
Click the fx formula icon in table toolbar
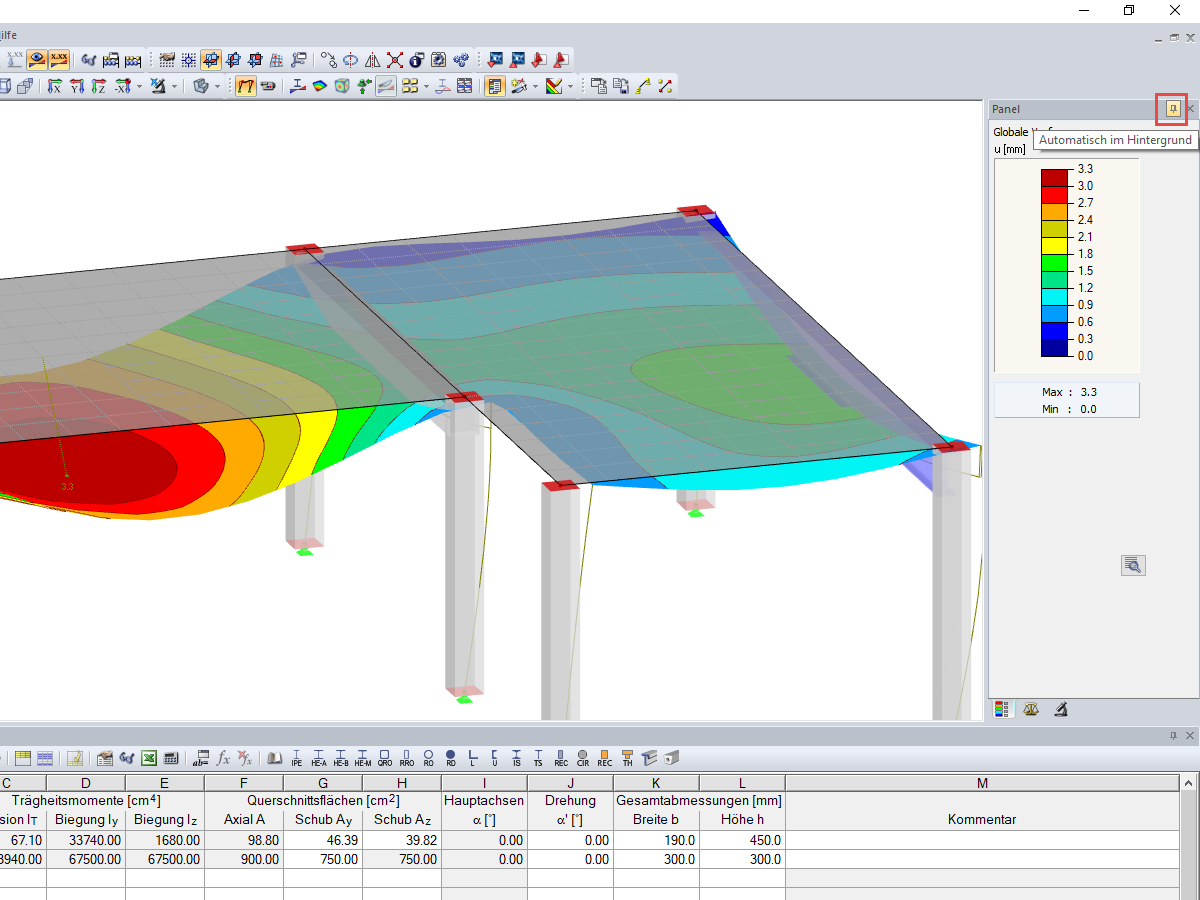[x=224, y=758]
